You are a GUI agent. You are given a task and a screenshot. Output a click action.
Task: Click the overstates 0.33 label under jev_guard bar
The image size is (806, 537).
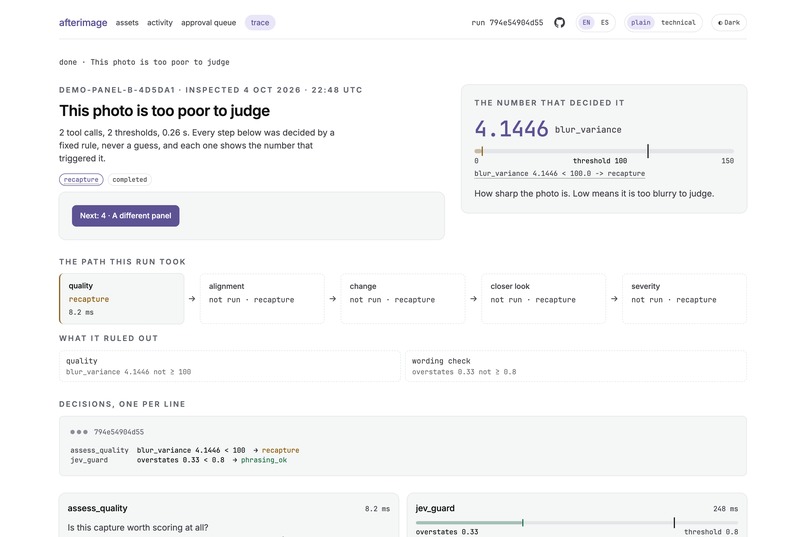[447, 532]
